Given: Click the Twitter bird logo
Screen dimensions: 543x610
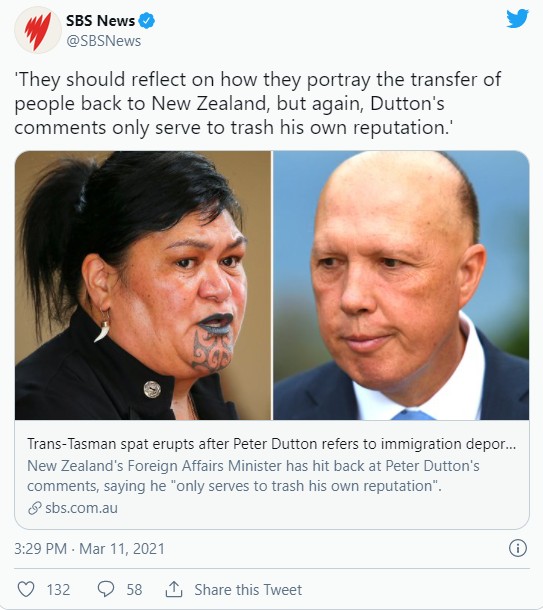Looking at the screenshot, I should (x=517, y=18).
